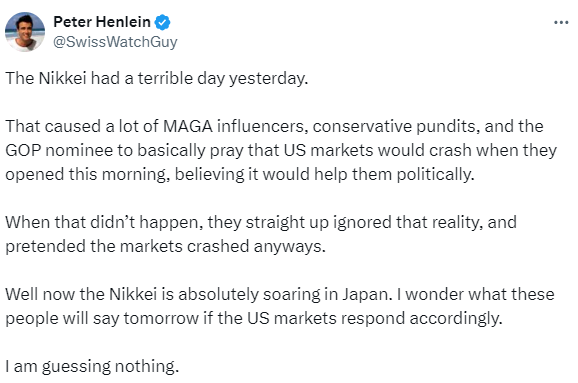Viewport: 578px width, 383px height.
Task: Click the blue verified checkmark badge
Action: tap(162, 22)
